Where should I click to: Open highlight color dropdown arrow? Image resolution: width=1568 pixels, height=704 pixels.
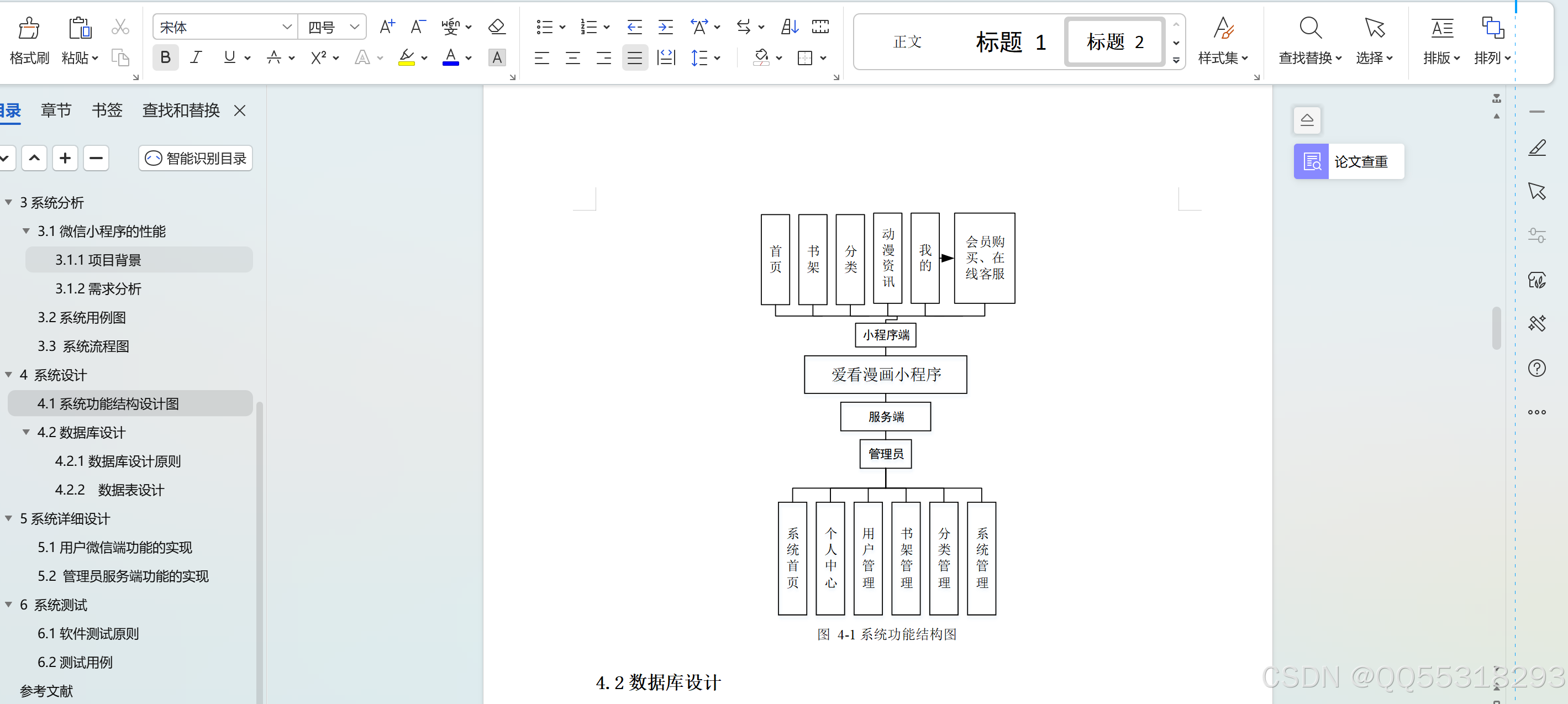pos(424,59)
